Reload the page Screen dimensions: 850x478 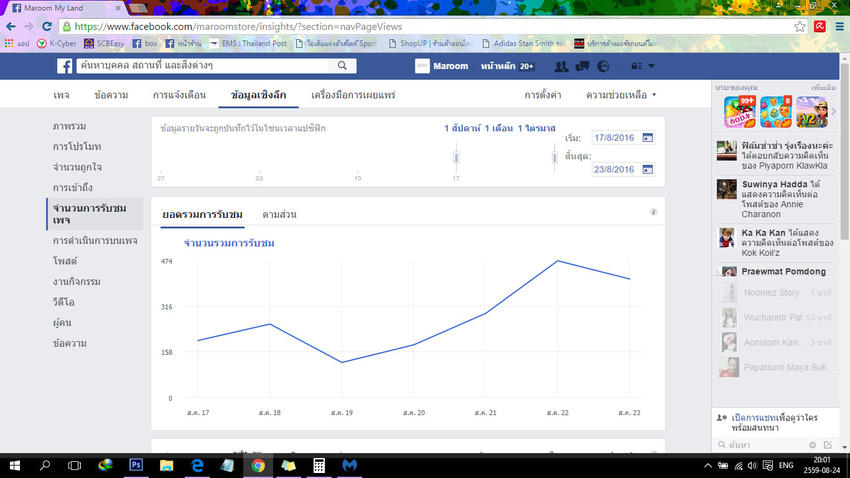tap(47, 27)
